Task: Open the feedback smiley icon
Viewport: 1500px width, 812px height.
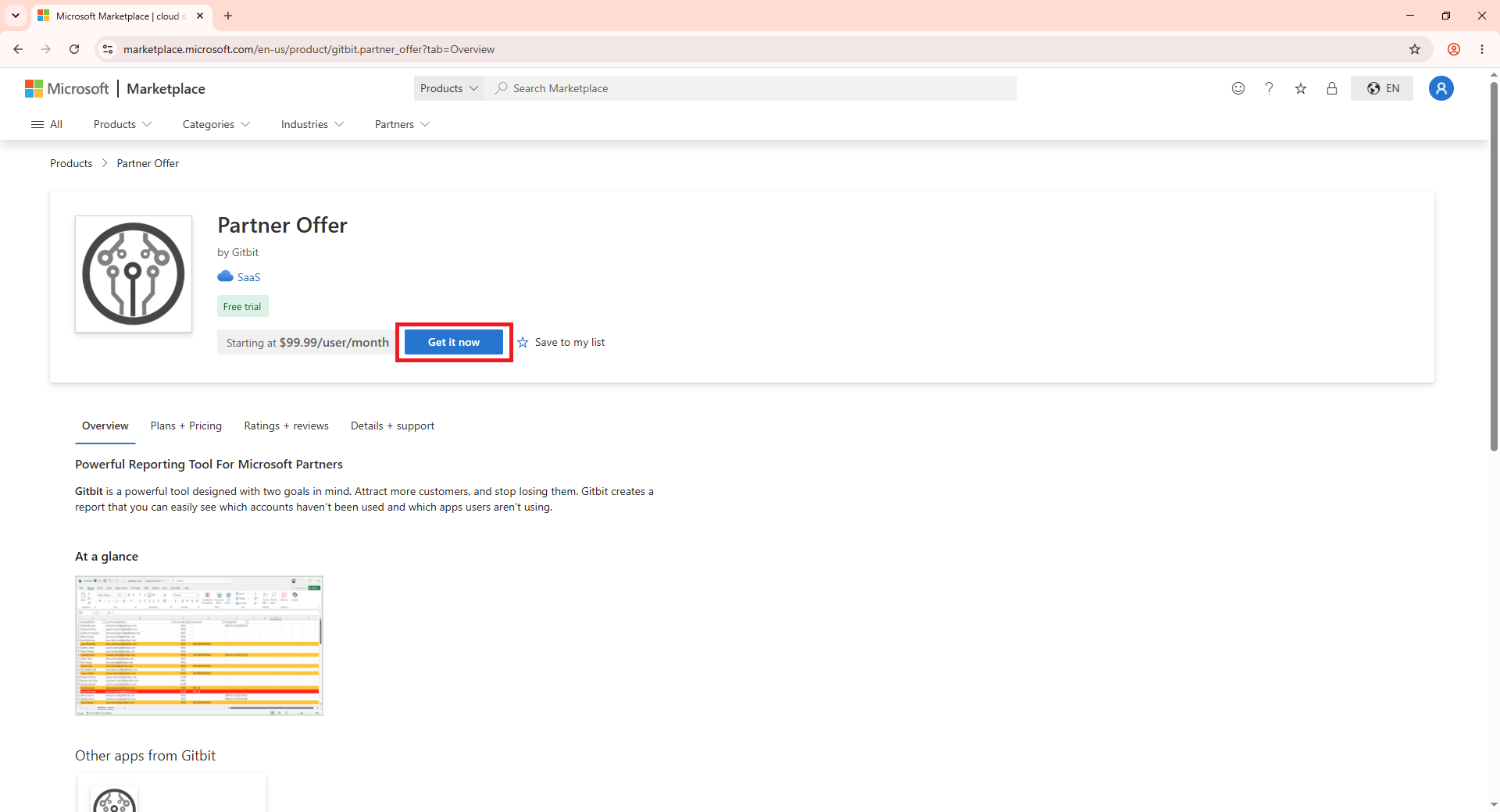Action: pyautogui.click(x=1238, y=88)
